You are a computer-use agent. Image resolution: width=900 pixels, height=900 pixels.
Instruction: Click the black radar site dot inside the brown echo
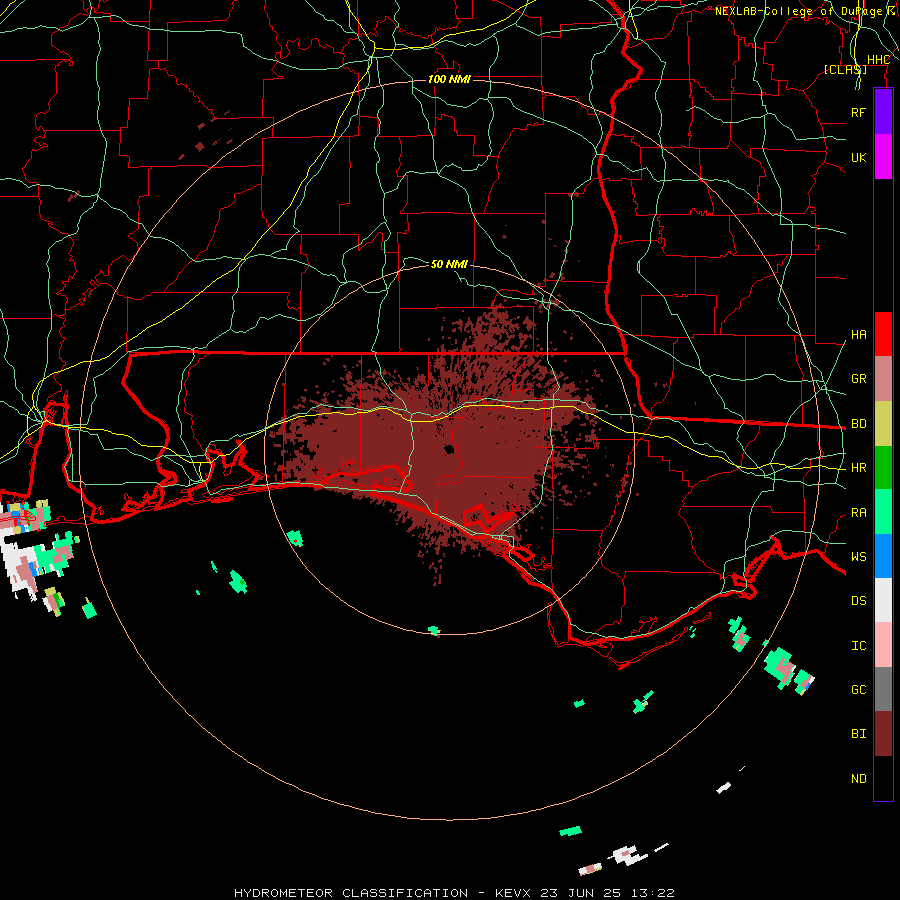[x=449, y=449]
